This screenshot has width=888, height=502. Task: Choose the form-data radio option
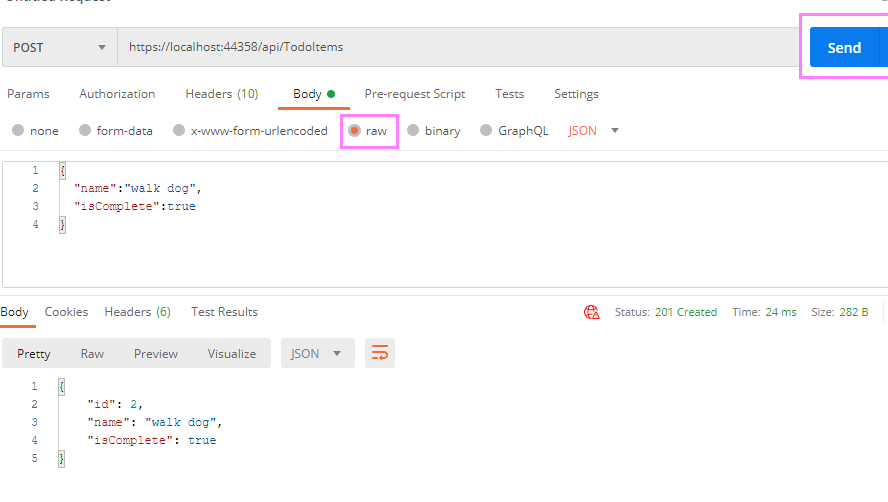[116, 131]
